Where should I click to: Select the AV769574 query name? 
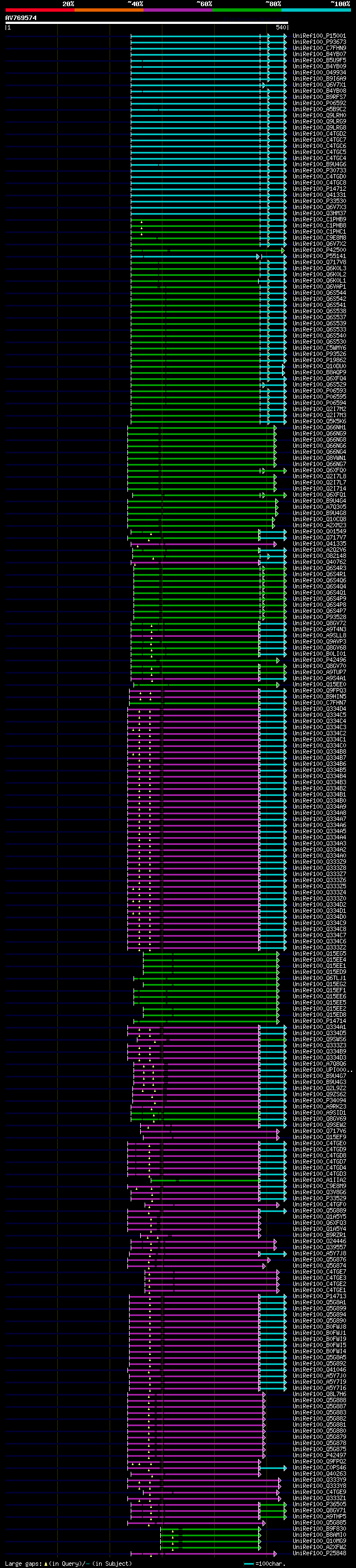(x=21, y=18)
